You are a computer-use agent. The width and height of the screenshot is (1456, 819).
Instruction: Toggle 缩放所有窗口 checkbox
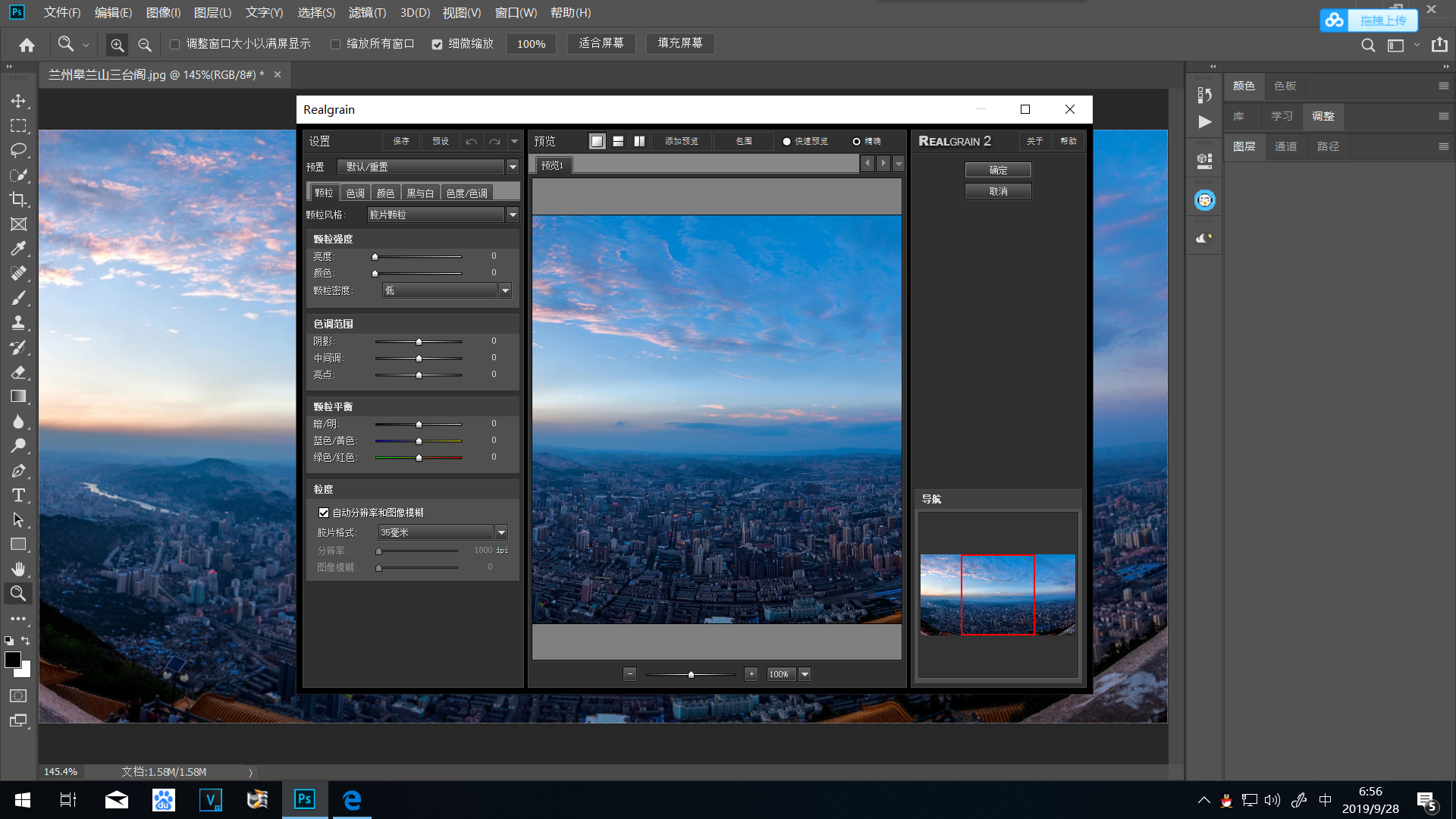(x=335, y=45)
